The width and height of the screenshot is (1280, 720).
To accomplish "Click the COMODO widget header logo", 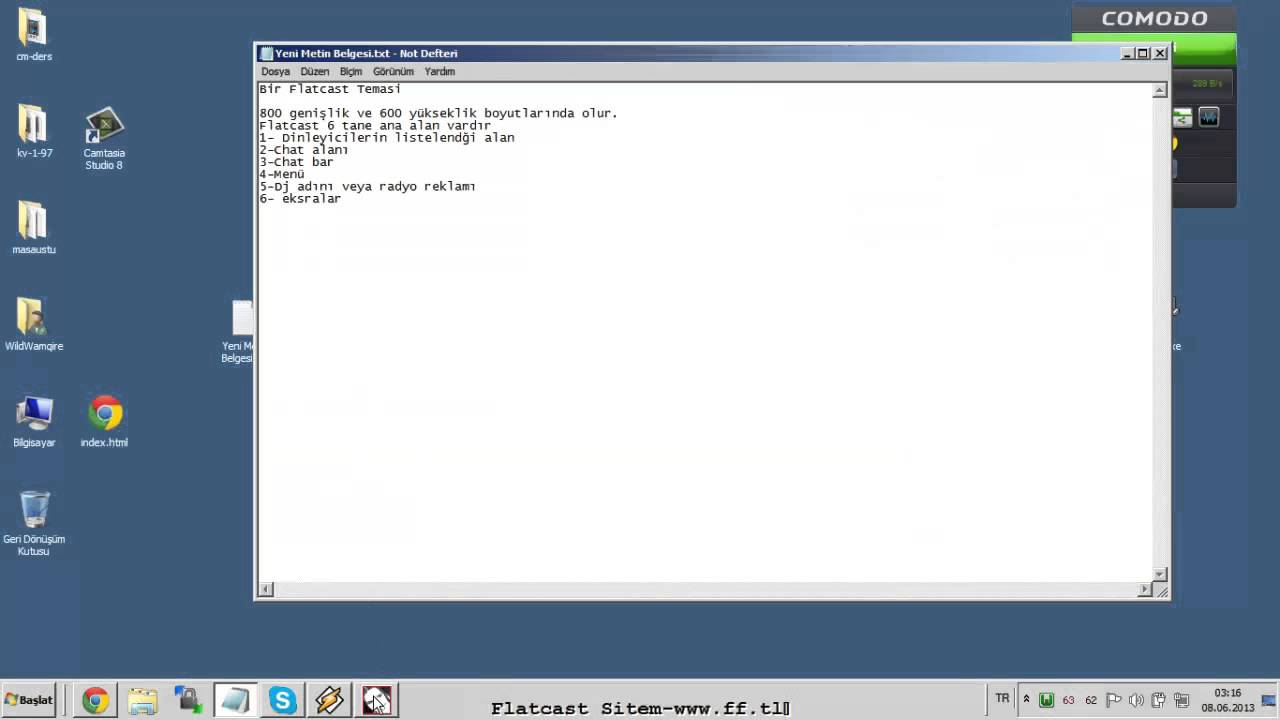I will coord(1154,18).
